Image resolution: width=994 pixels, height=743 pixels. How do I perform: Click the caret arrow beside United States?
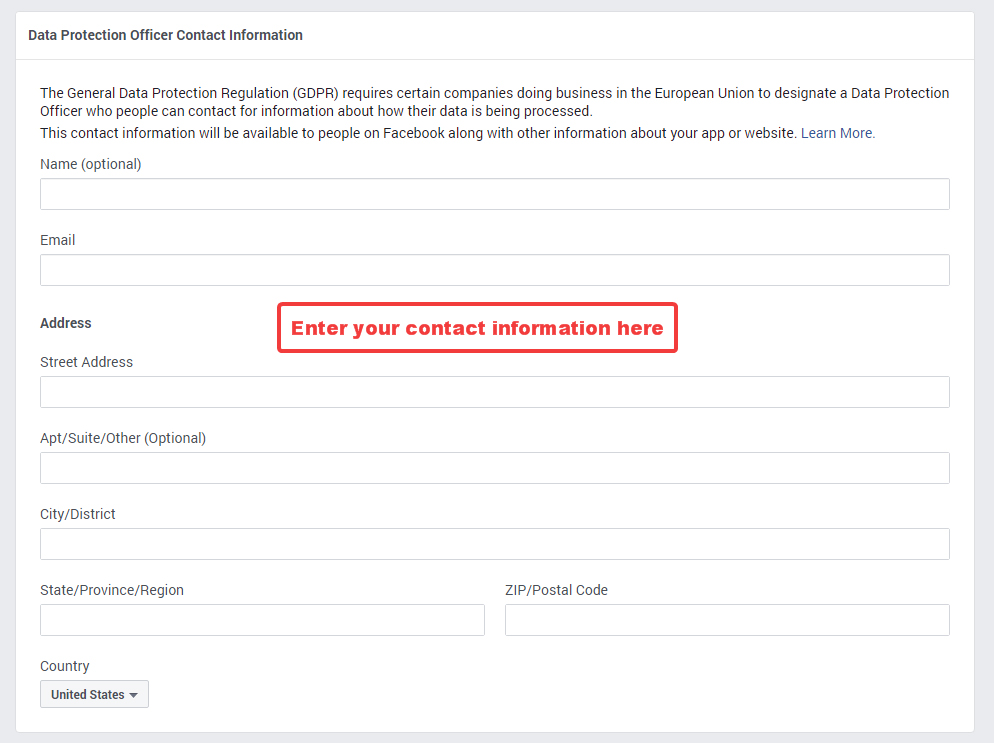133,695
